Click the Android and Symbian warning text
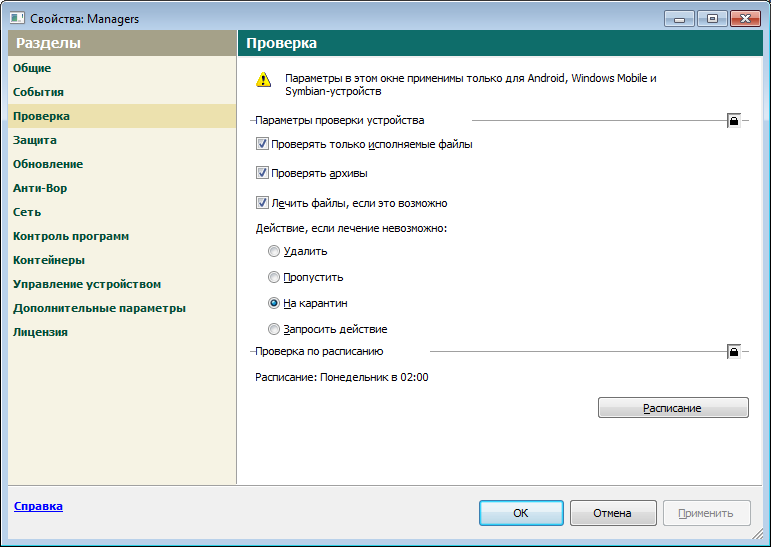The width and height of the screenshot is (771, 547). (471, 85)
